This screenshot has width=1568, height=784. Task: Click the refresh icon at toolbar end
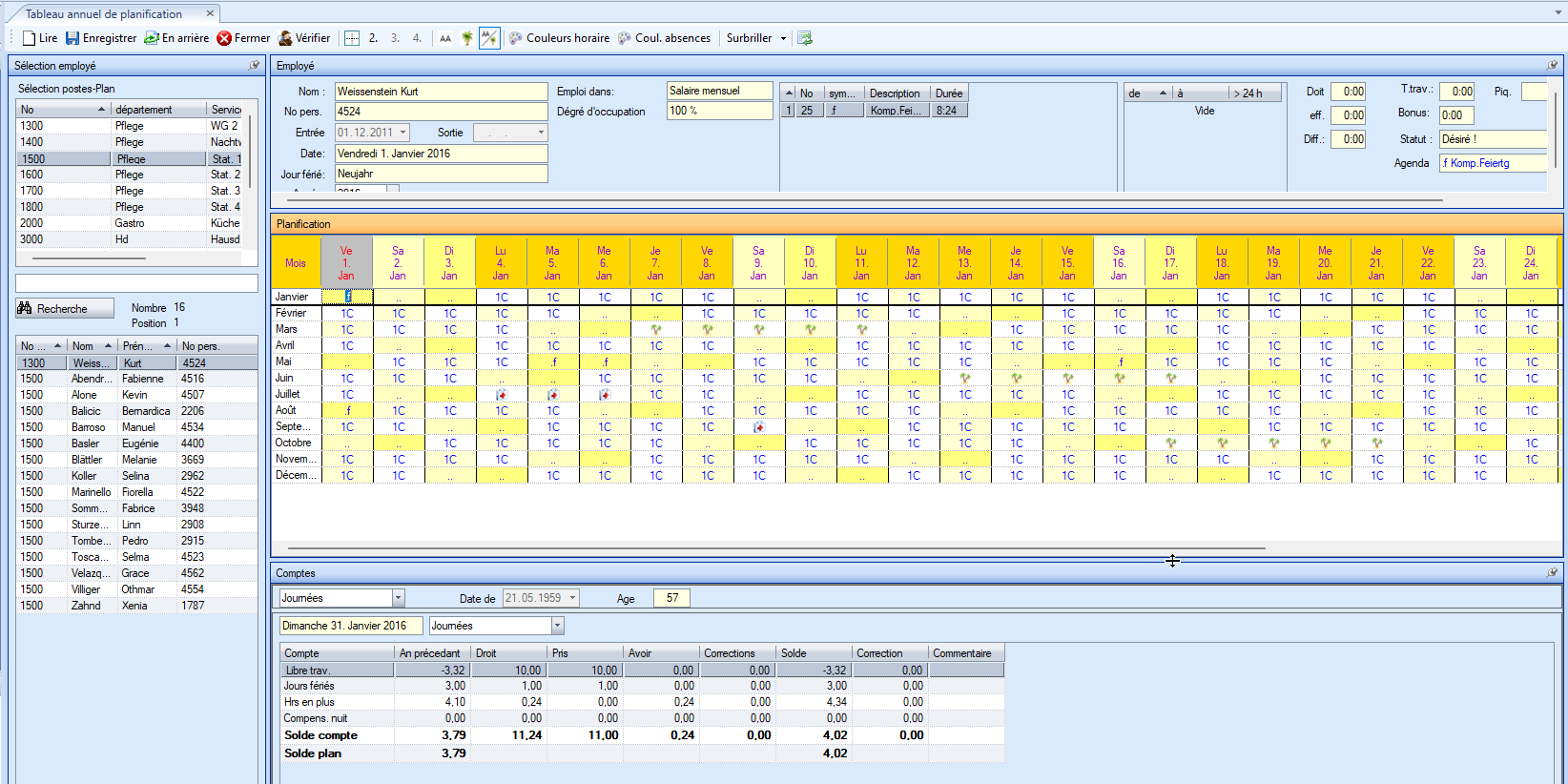point(805,38)
